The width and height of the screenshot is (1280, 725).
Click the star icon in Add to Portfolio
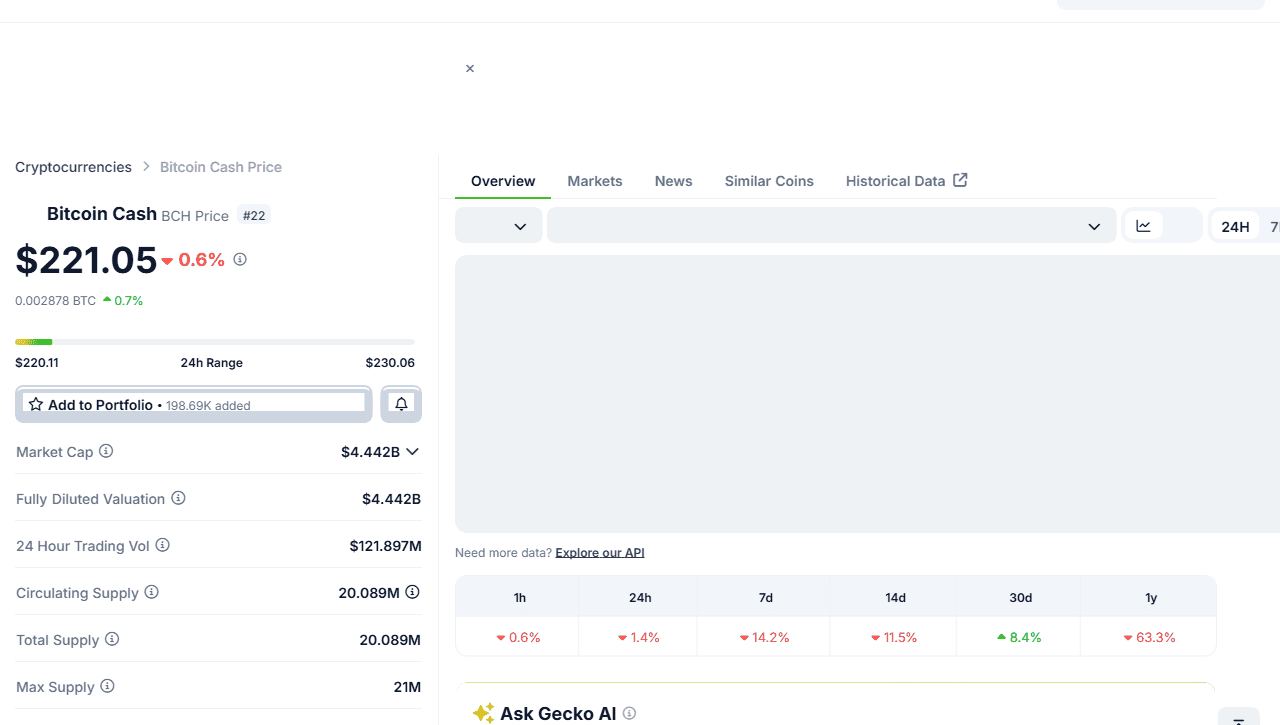point(36,405)
